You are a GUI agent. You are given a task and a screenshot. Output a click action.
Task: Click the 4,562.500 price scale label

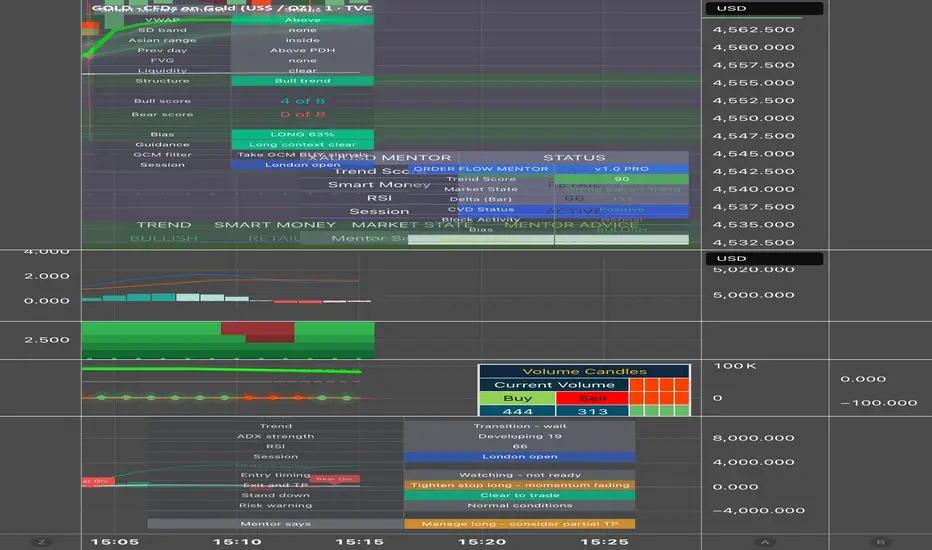pos(753,30)
